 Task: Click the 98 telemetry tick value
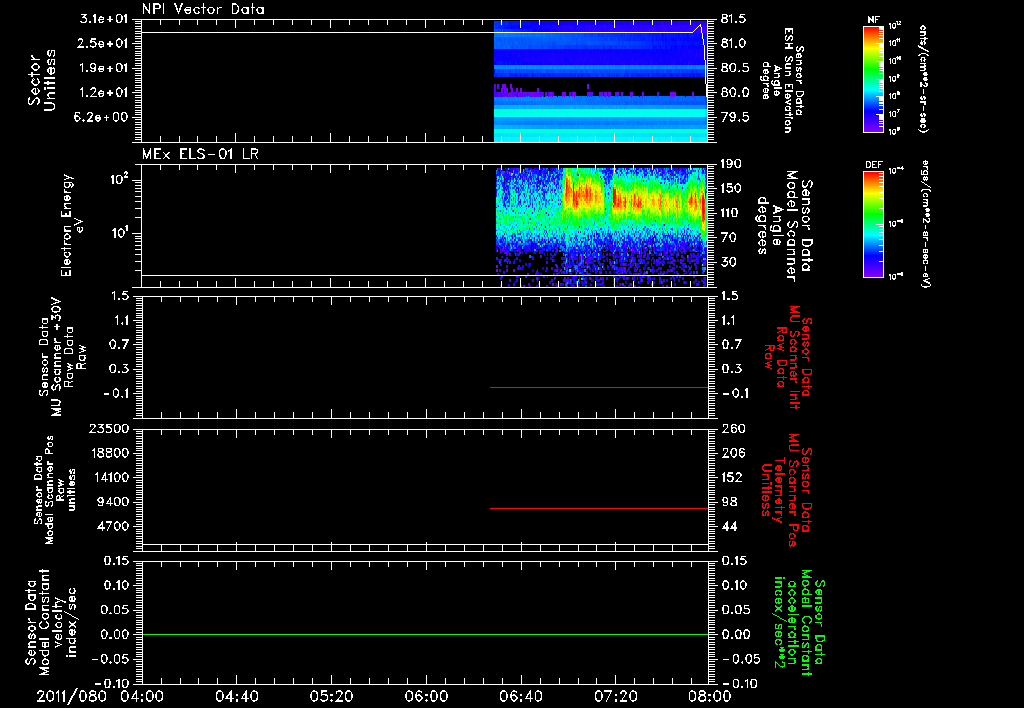point(729,502)
